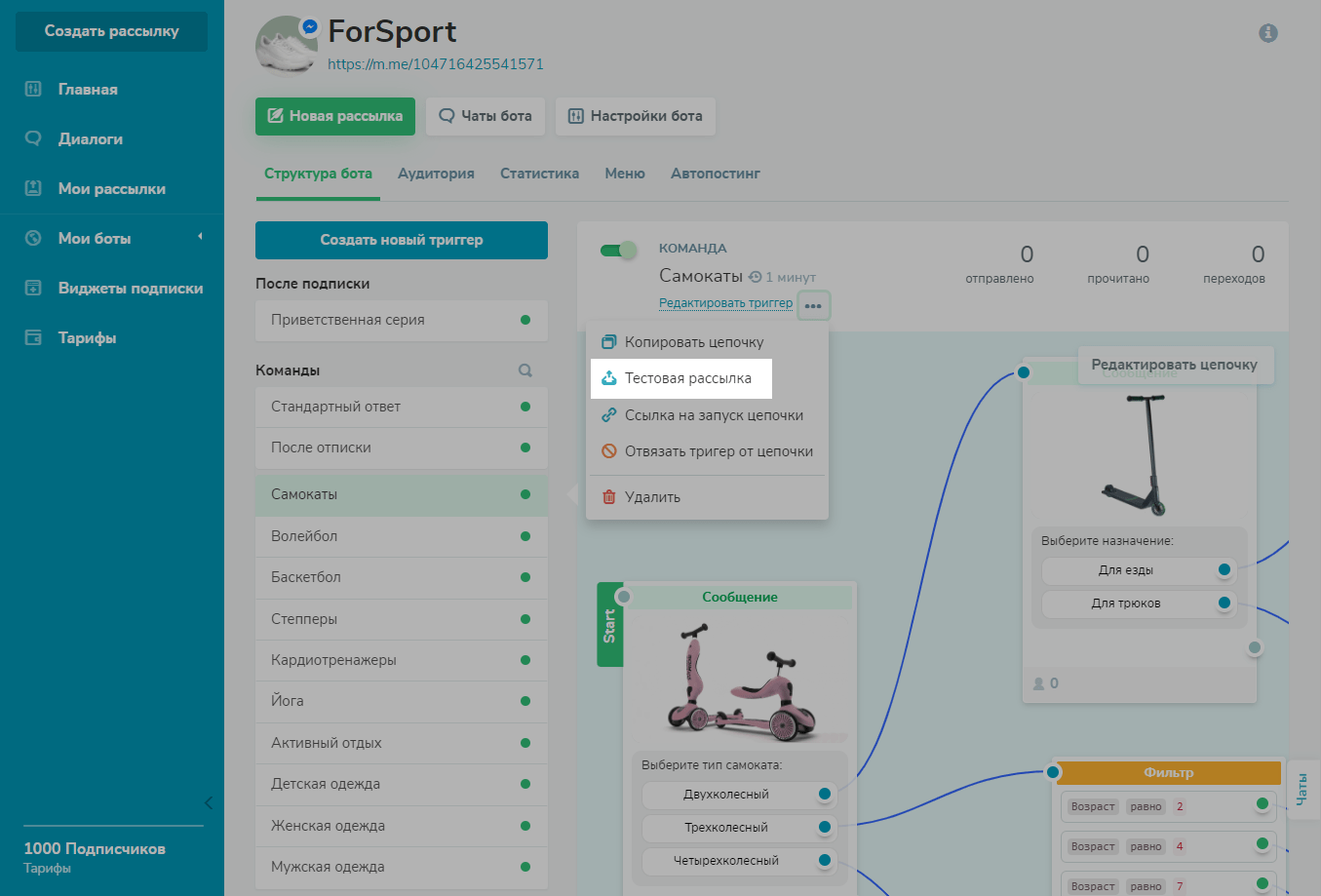Image resolution: width=1321 pixels, height=896 pixels.
Task: Switch to the Аудитория tab
Action: pos(436,174)
